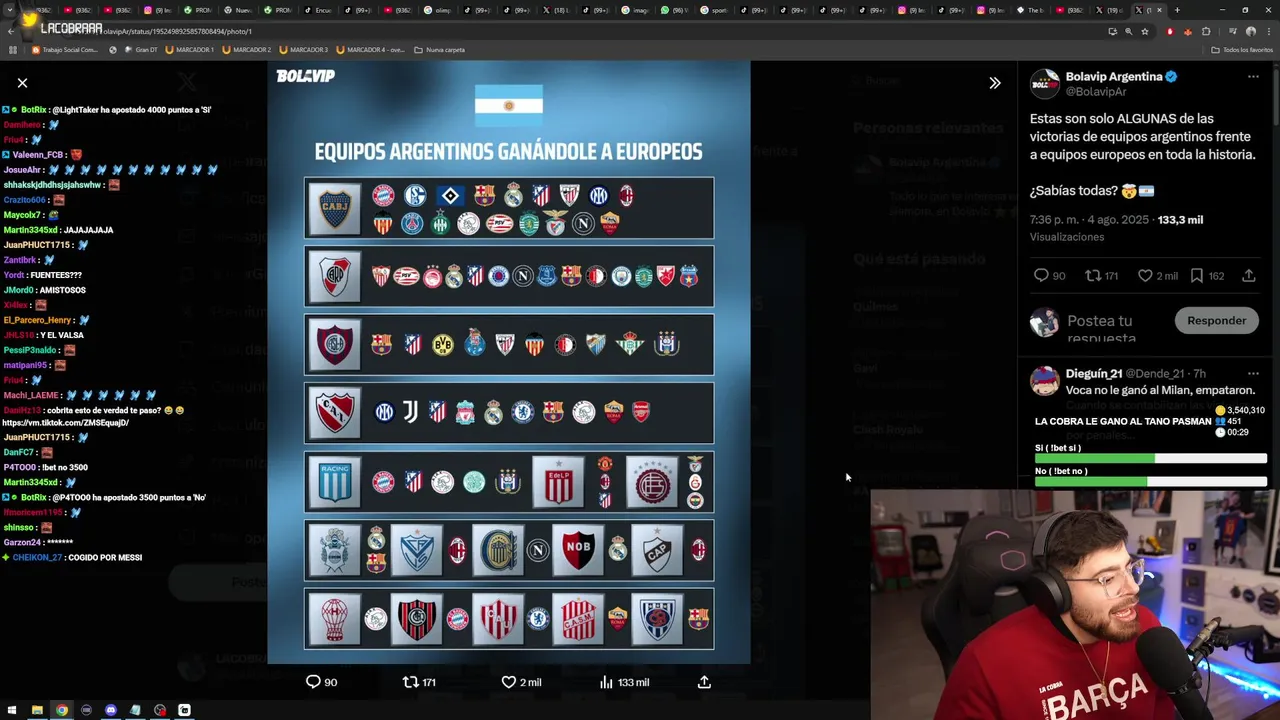Click the blue verified badge next to Bolavip Argentina

(x=1171, y=77)
